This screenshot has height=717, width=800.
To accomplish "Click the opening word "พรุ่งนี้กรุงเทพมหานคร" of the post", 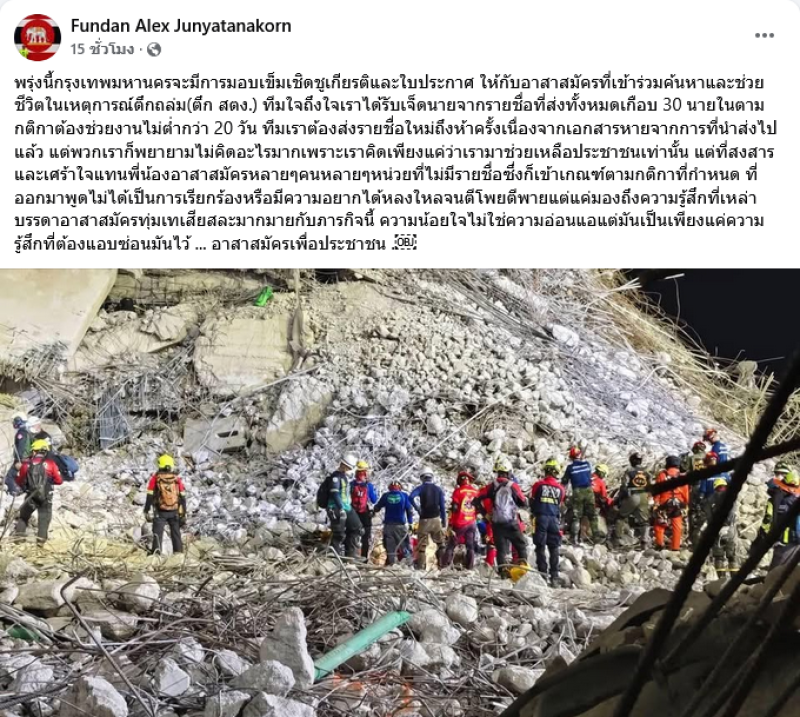I will (82, 83).
